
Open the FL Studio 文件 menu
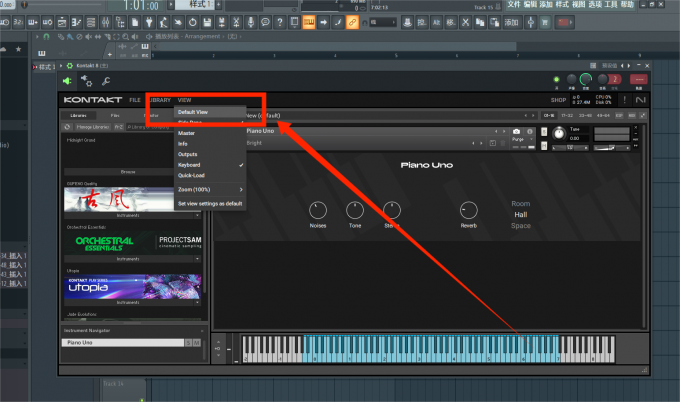tap(513, 4)
